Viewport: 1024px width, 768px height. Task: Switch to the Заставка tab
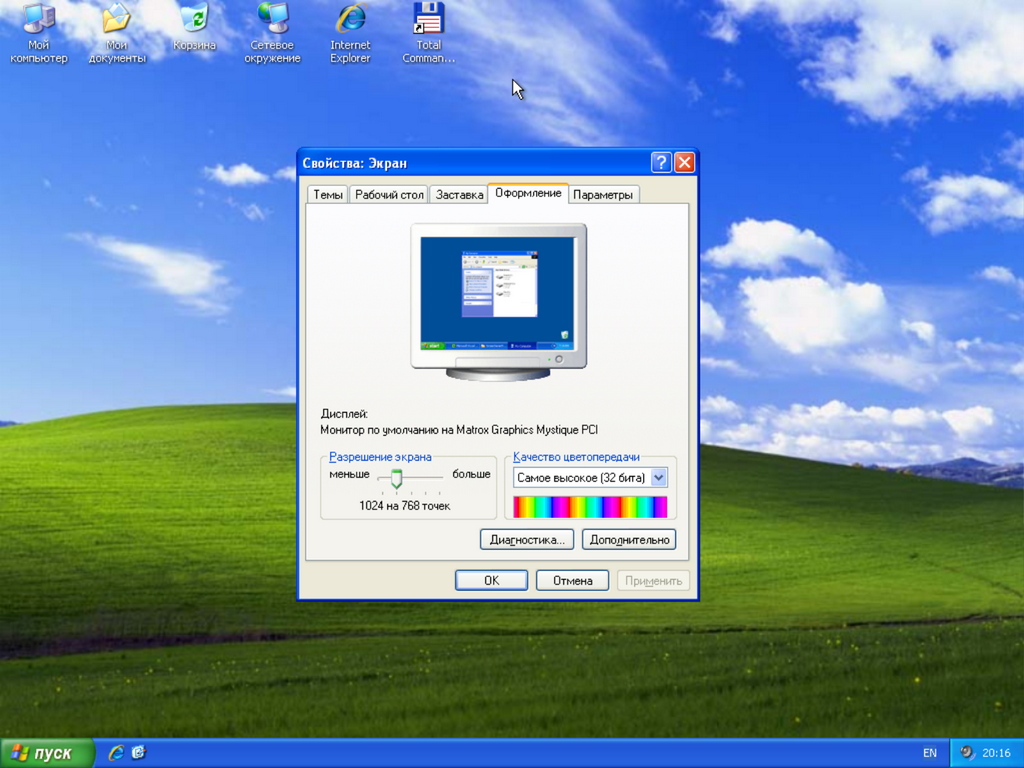pos(458,194)
